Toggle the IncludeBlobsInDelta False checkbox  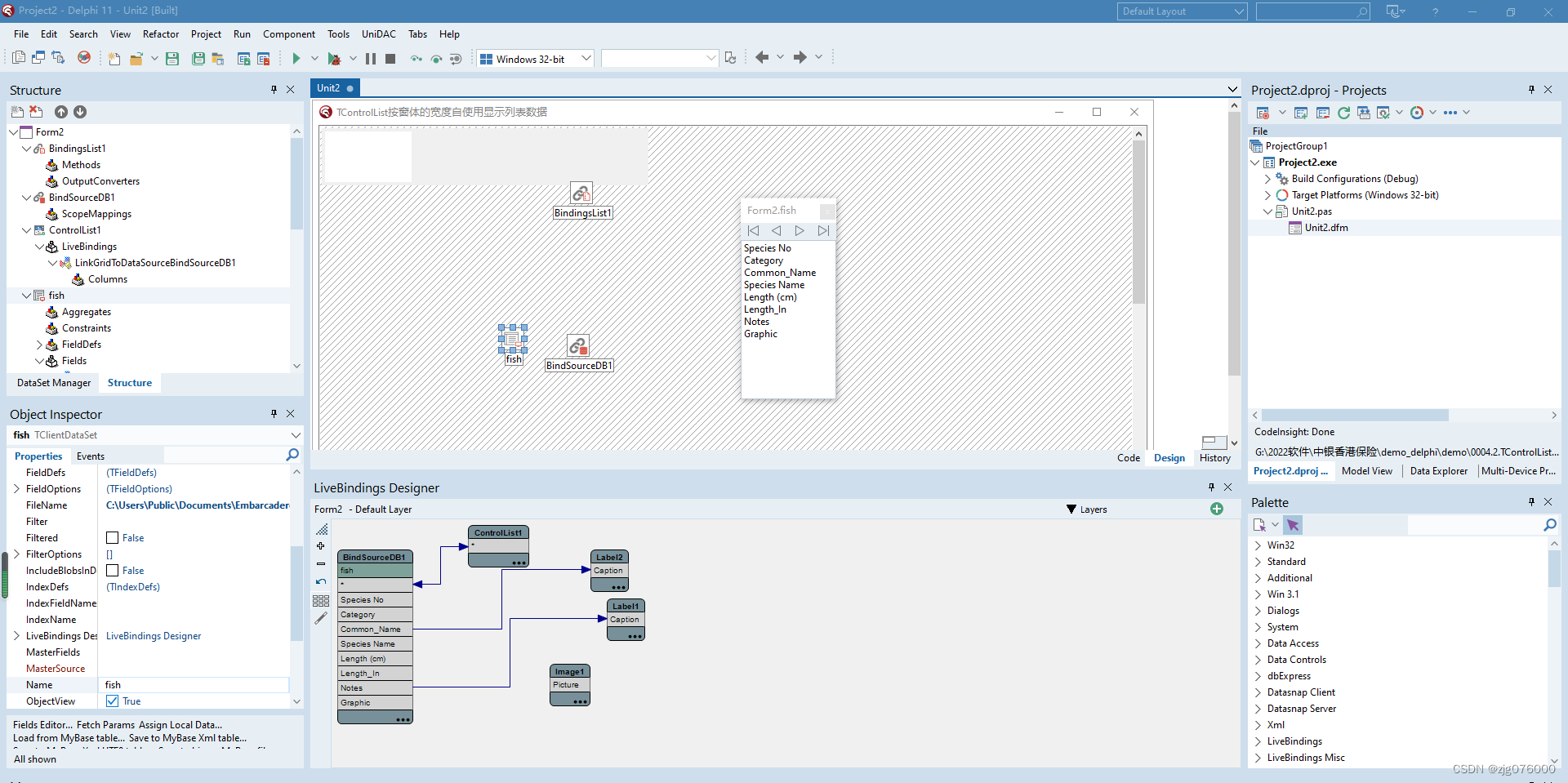[113, 571]
